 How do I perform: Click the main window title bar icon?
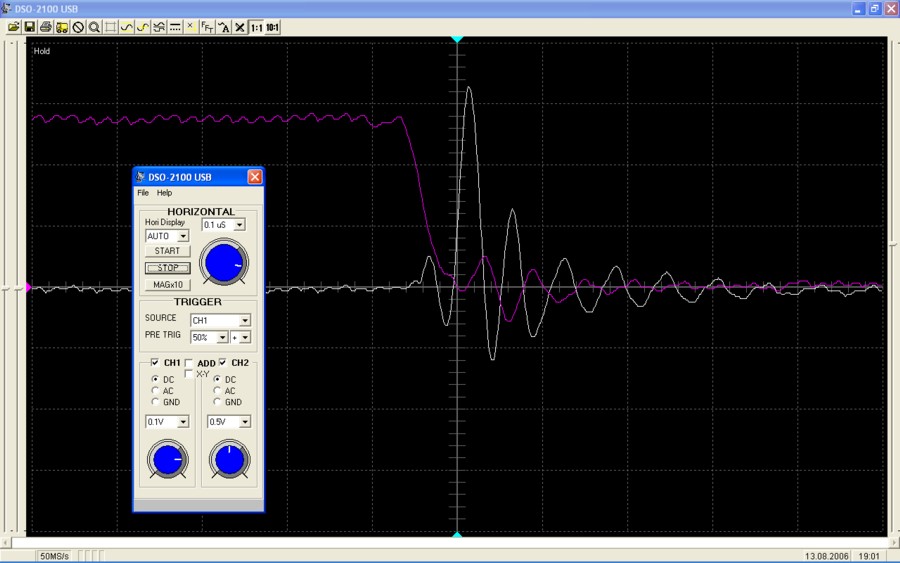[6, 9]
